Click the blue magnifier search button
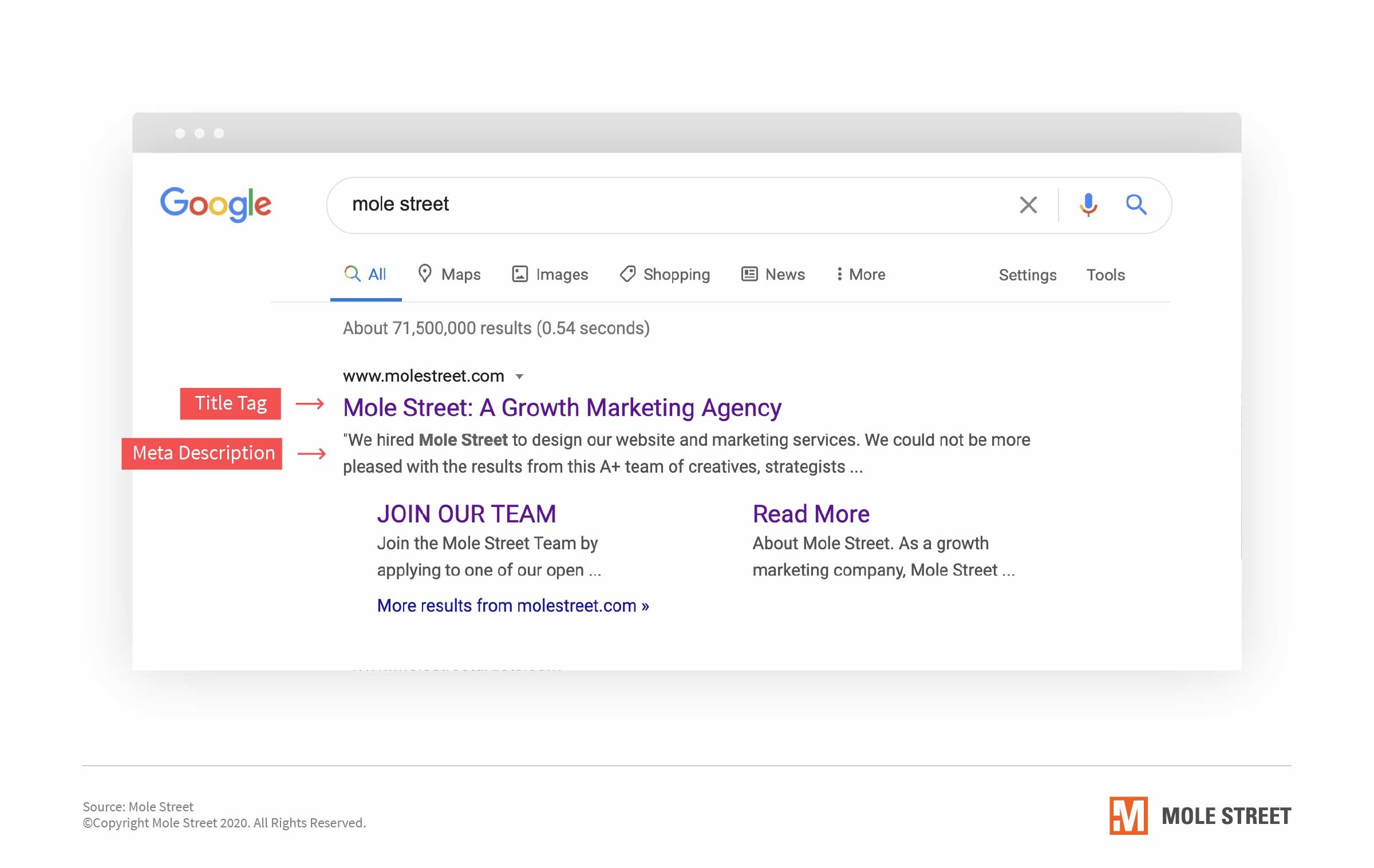This screenshot has width=1374, height=868. [x=1136, y=204]
